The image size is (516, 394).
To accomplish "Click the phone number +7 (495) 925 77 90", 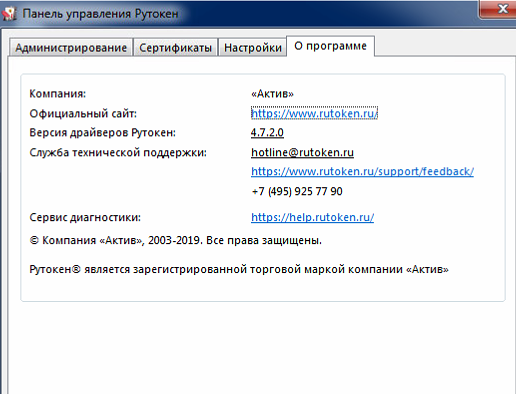I will [297, 191].
